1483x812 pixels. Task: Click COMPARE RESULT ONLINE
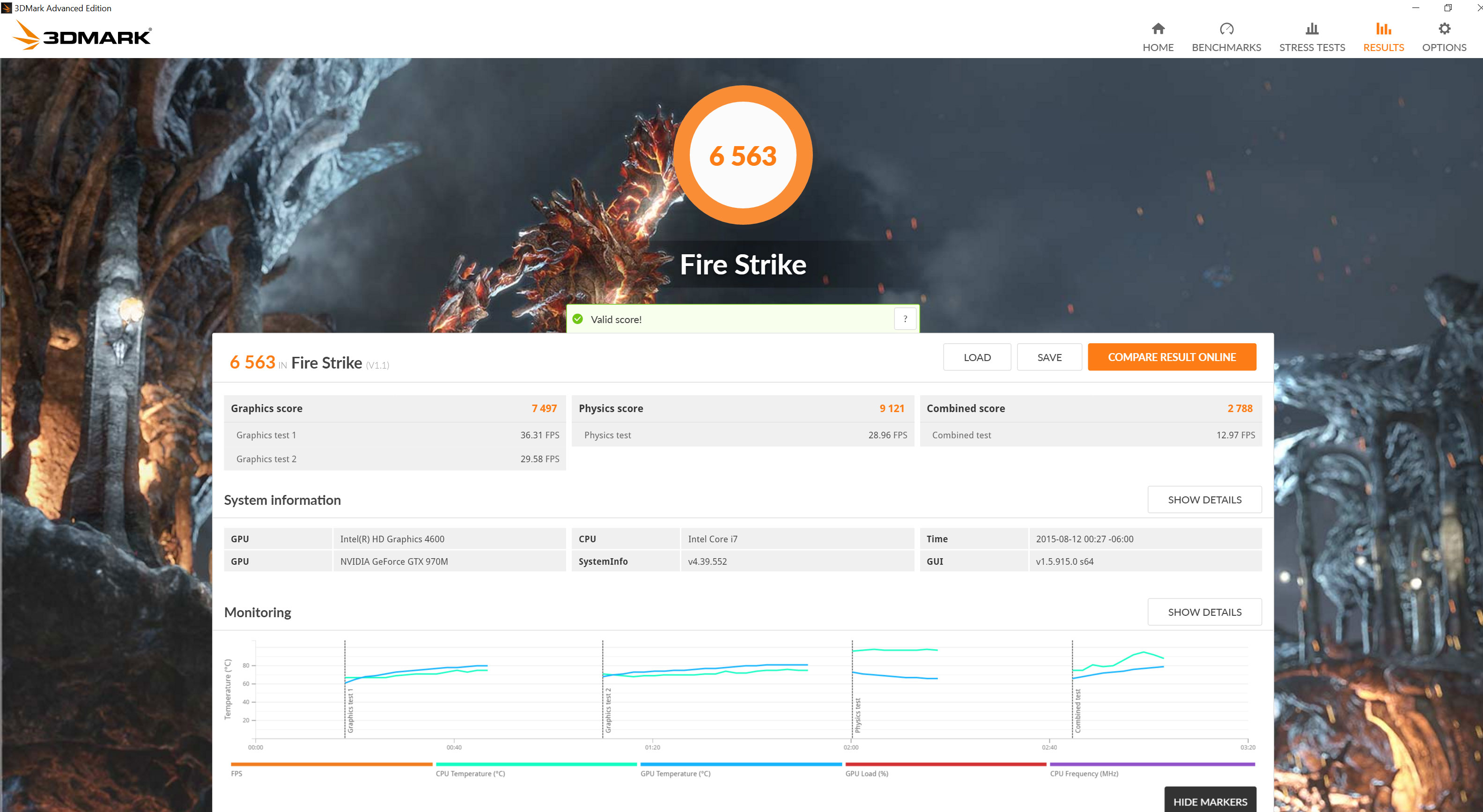pyautogui.click(x=1172, y=357)
